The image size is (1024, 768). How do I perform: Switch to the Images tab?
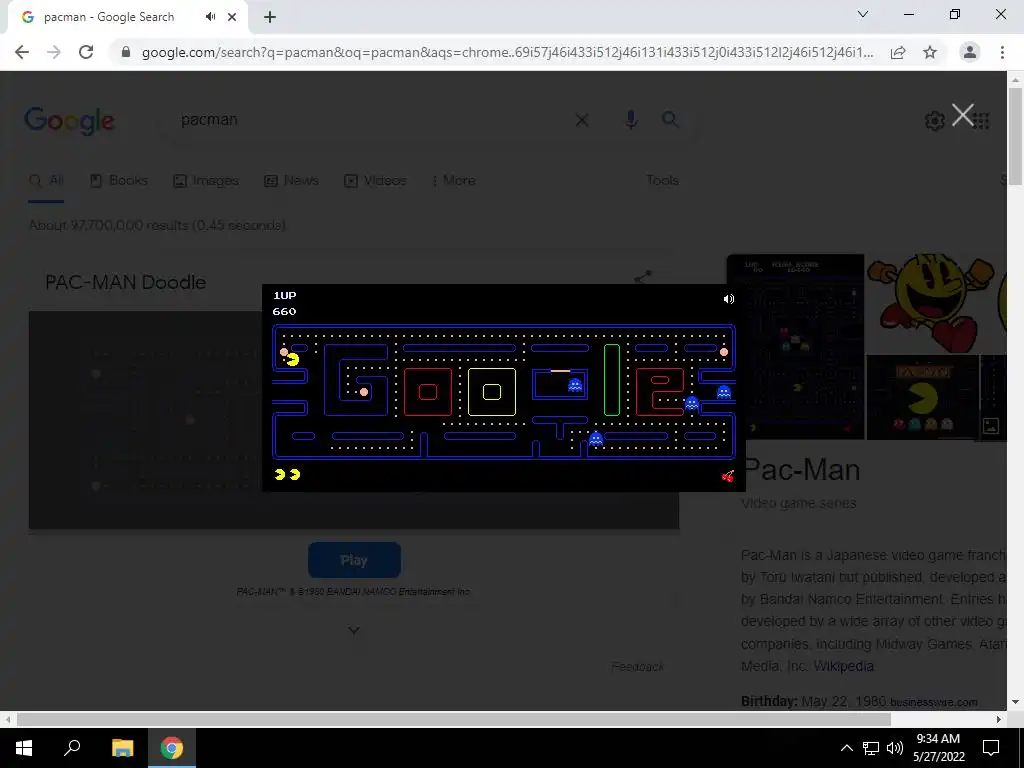[x=206, y=180]
